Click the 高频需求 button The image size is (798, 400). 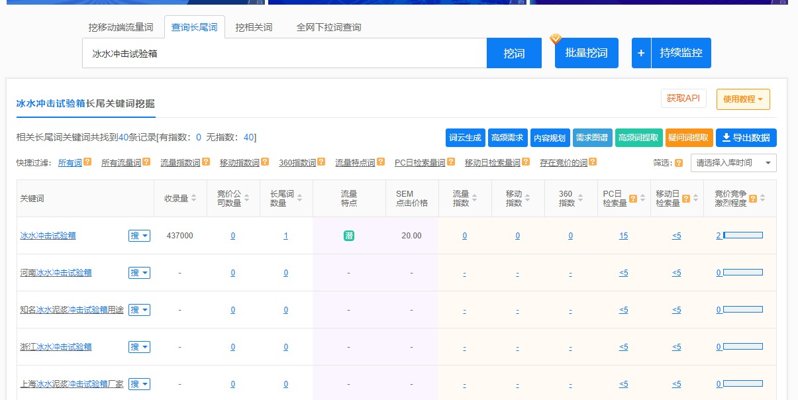click(507, 137)
